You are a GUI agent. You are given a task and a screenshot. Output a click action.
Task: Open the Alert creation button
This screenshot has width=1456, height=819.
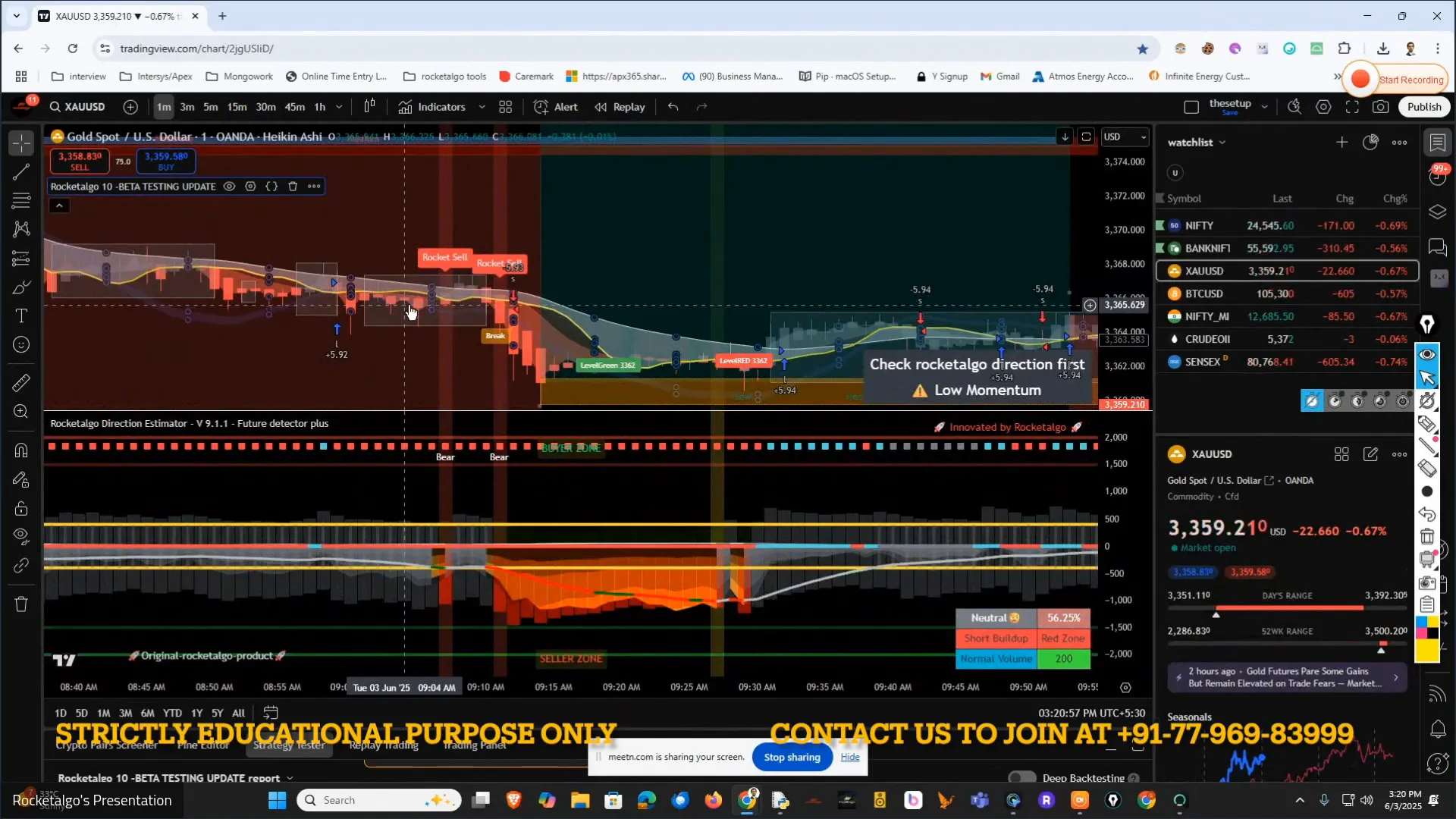pos(556,107)
